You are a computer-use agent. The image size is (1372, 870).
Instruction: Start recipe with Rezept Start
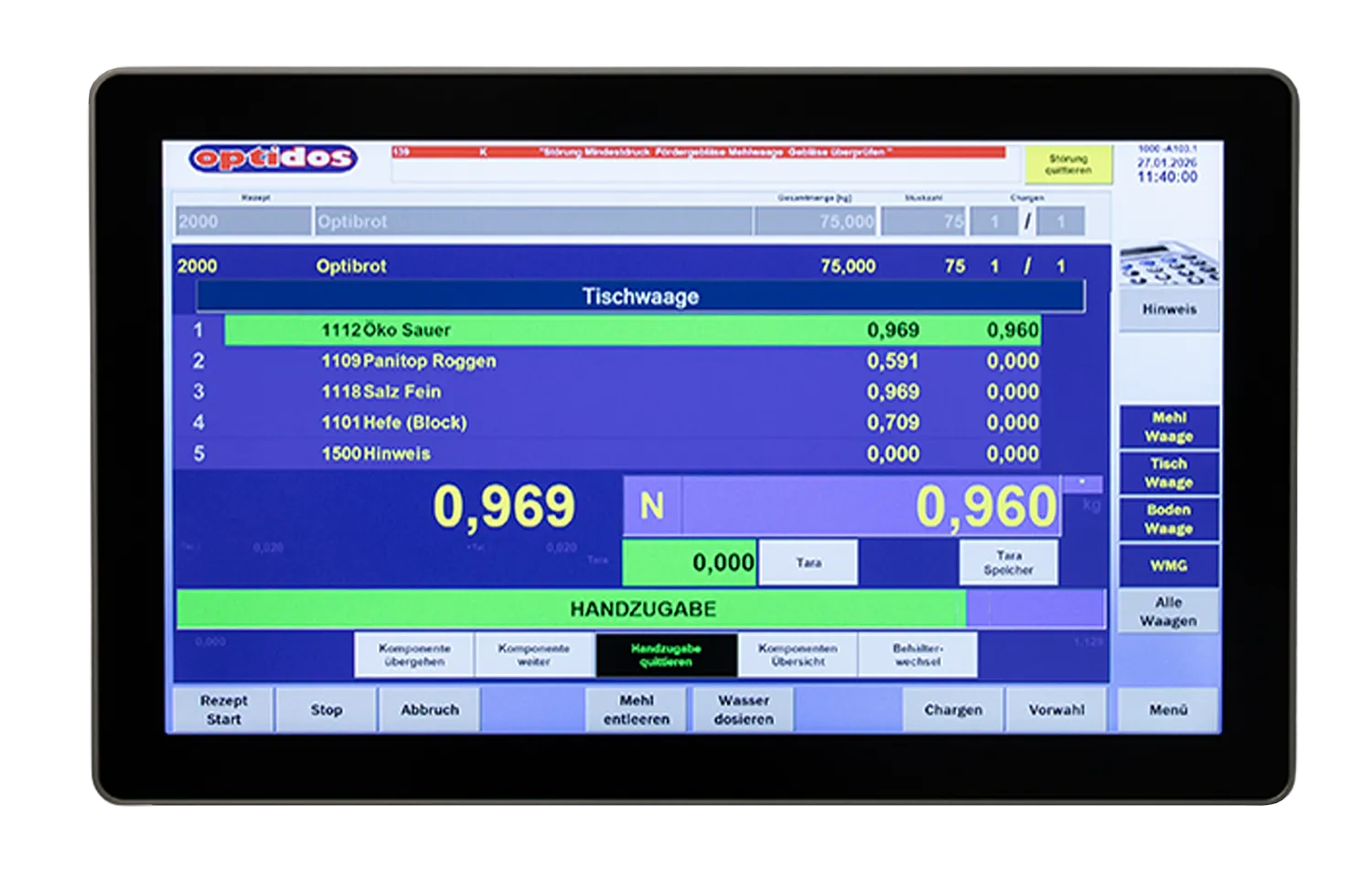click(x=223, y=710)
